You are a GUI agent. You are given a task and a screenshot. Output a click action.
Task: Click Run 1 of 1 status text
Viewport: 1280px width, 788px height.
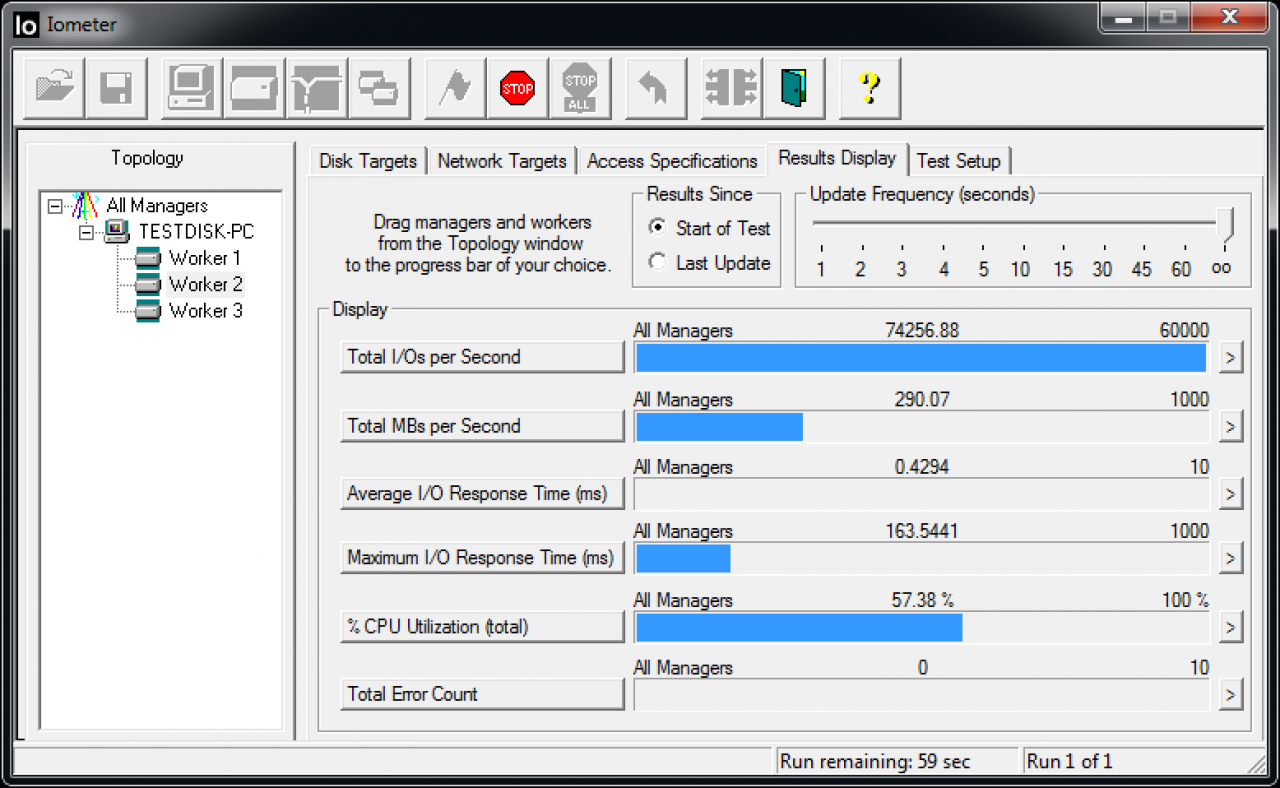1069,762
